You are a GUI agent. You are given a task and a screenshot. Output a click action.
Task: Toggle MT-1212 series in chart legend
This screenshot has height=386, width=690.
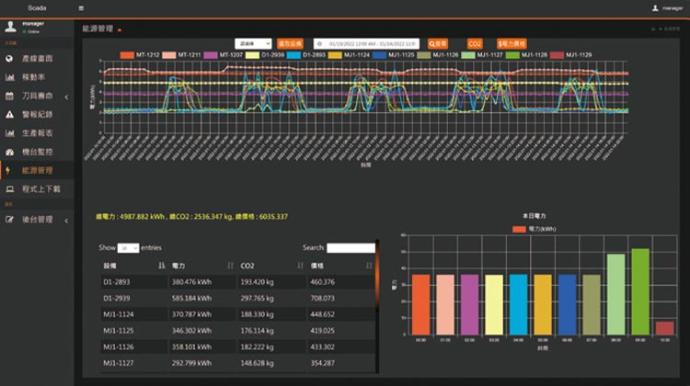tap(139, 55)
